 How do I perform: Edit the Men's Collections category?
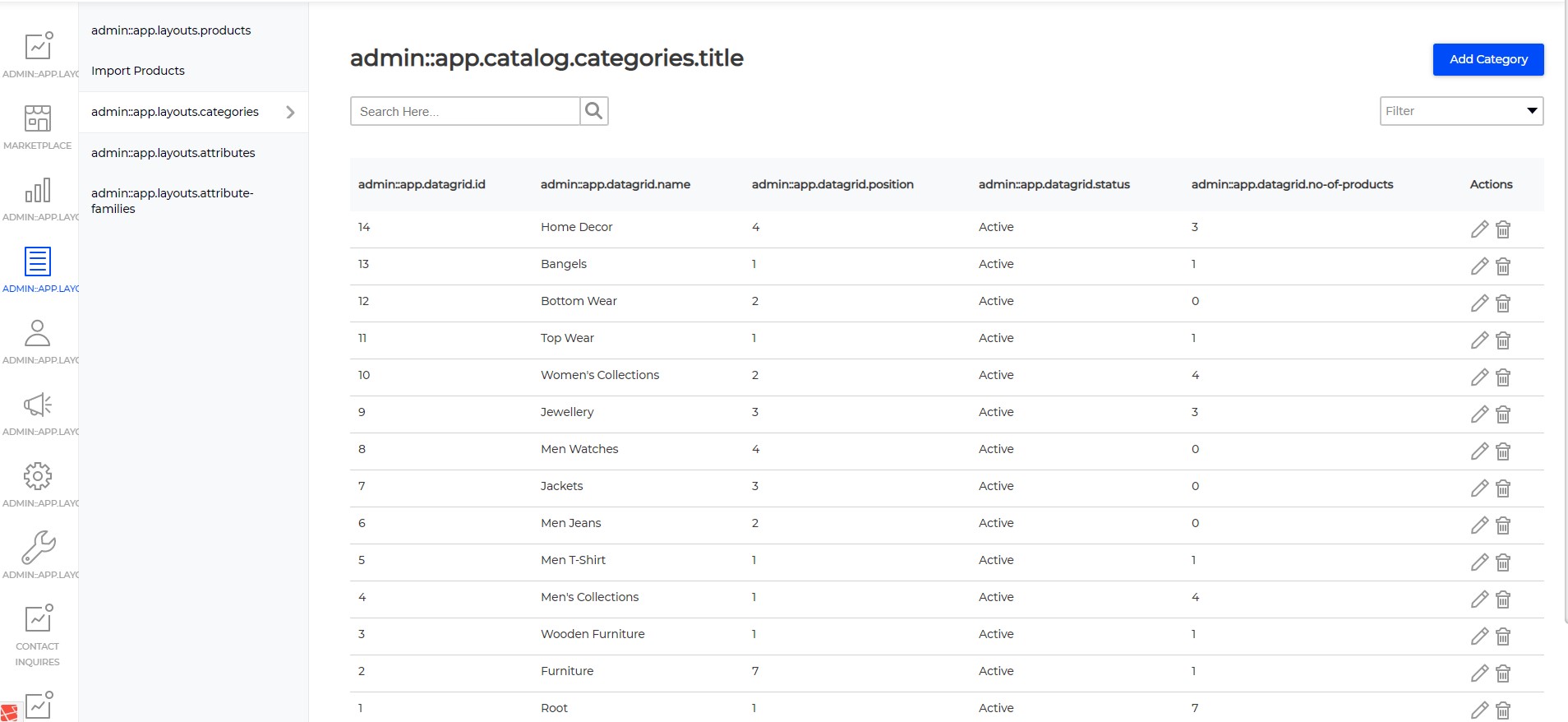point(1479,599)
